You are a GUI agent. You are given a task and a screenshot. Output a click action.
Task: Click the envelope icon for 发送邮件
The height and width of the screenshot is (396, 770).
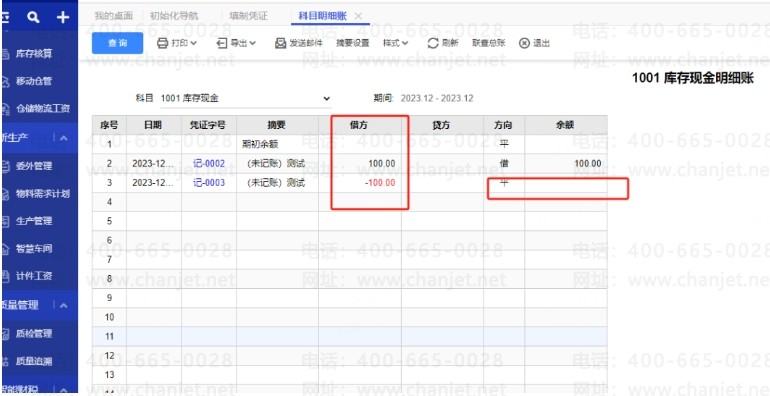(280, 43)
